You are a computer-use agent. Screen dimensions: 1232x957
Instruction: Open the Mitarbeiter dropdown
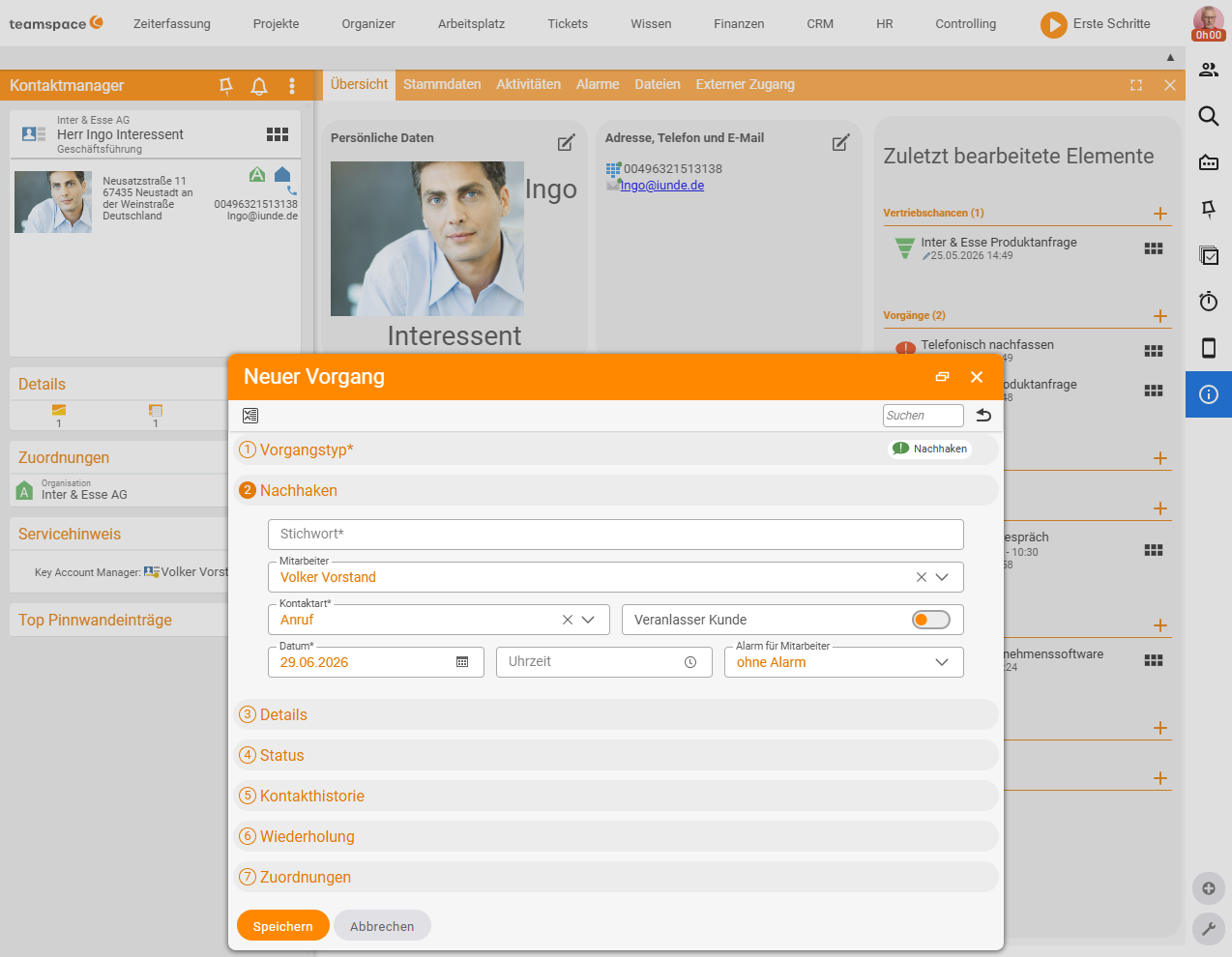click(x=942, y=577)
